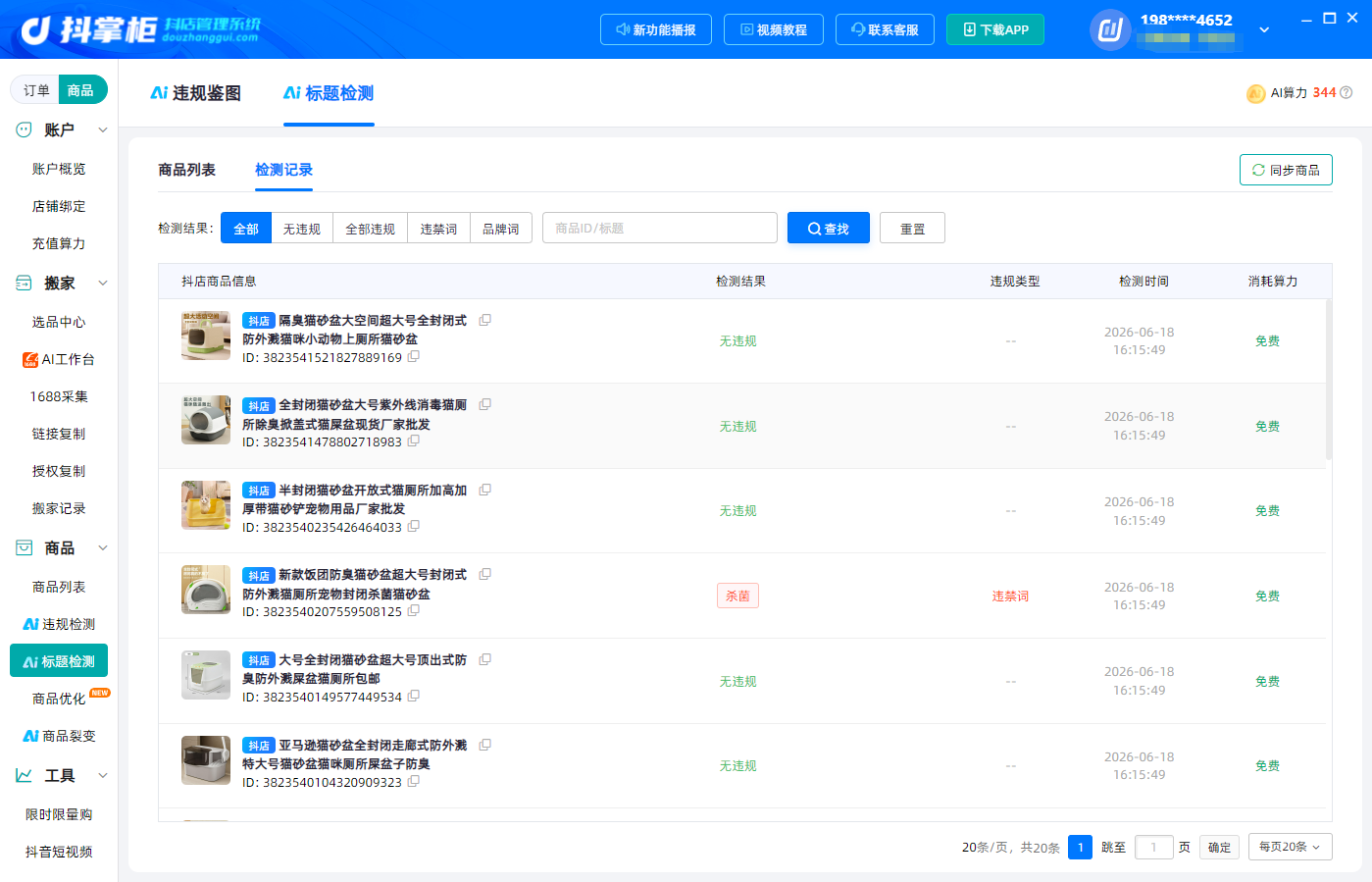Collapse the 商品 sidebar section

pyautogui.click(x=103, y=547)
